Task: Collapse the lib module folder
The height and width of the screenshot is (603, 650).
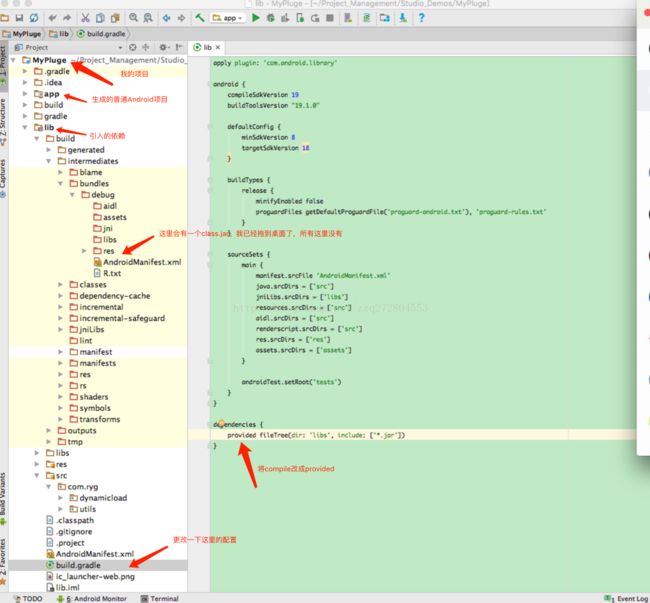Action: pos(25,127)
